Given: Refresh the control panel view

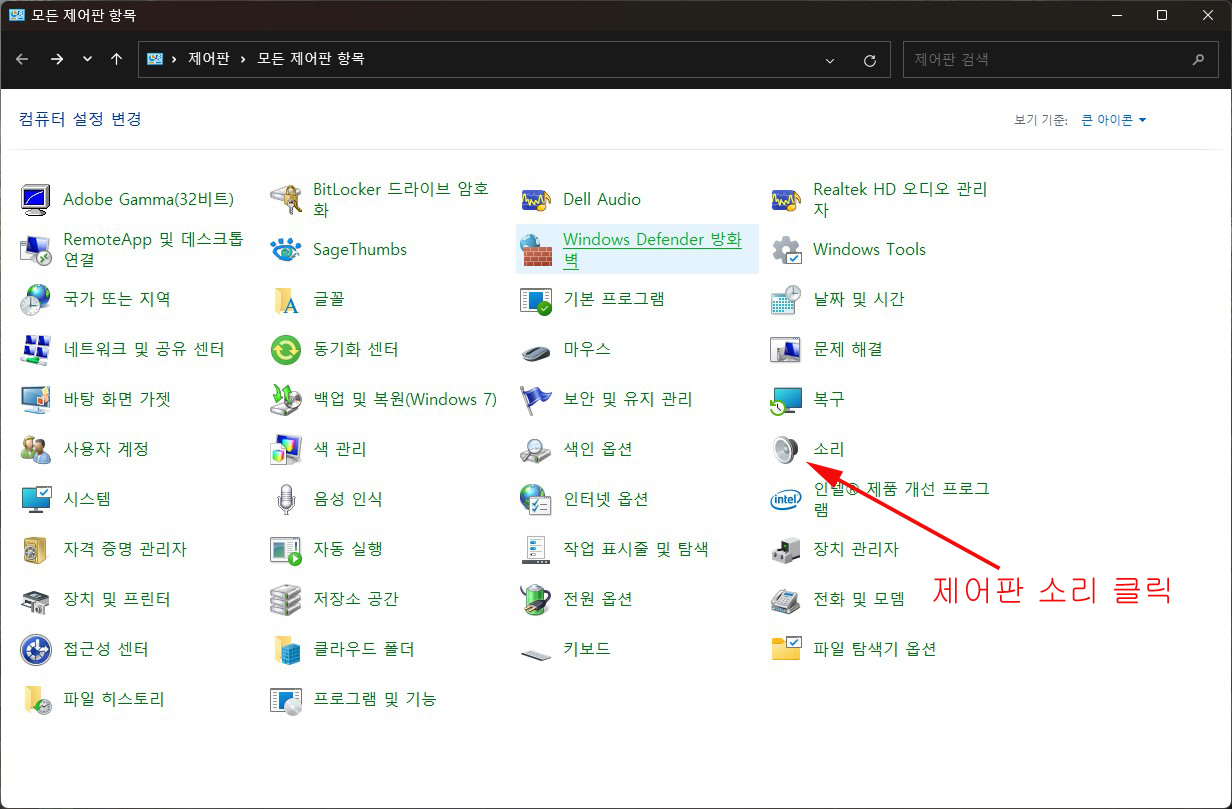Looking at the screenshot, I should (x=870, y=60).
